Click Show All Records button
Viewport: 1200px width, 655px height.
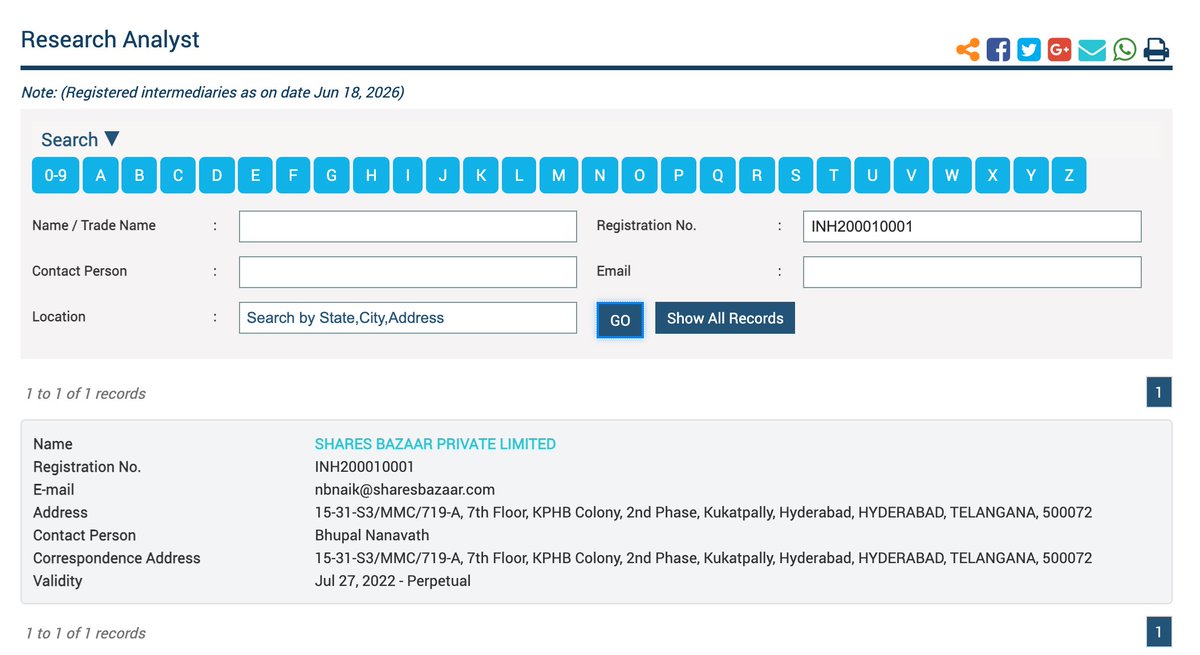click(725, 318)
